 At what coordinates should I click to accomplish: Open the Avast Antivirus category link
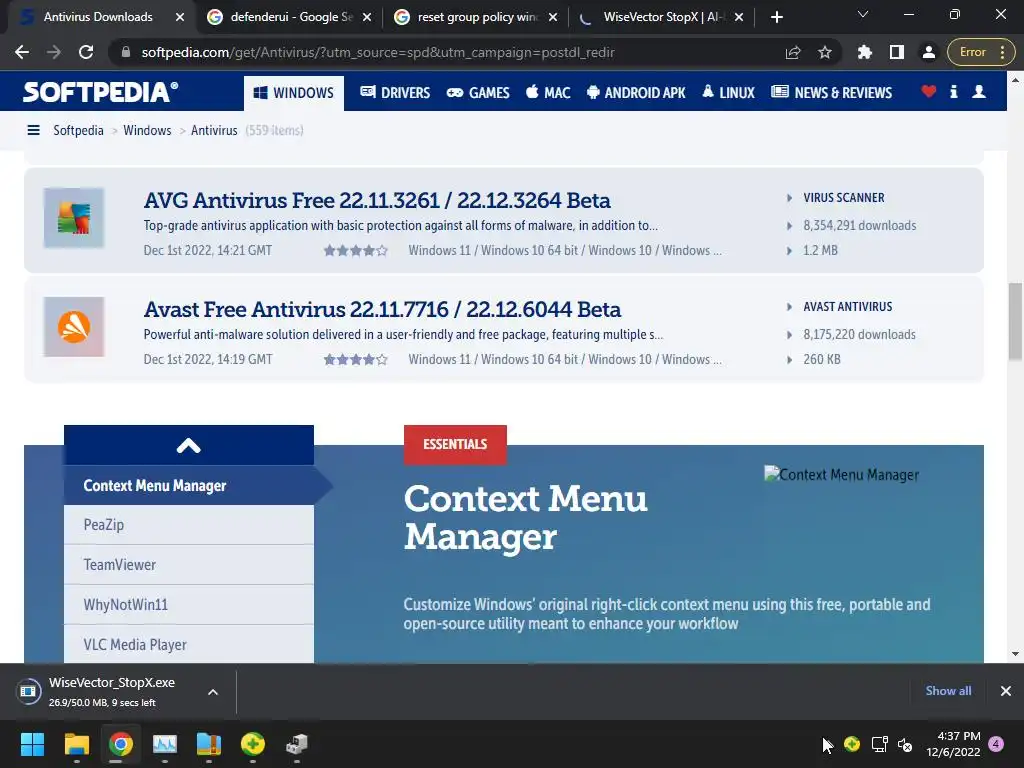pyautogui.click(x=848, y=306)
